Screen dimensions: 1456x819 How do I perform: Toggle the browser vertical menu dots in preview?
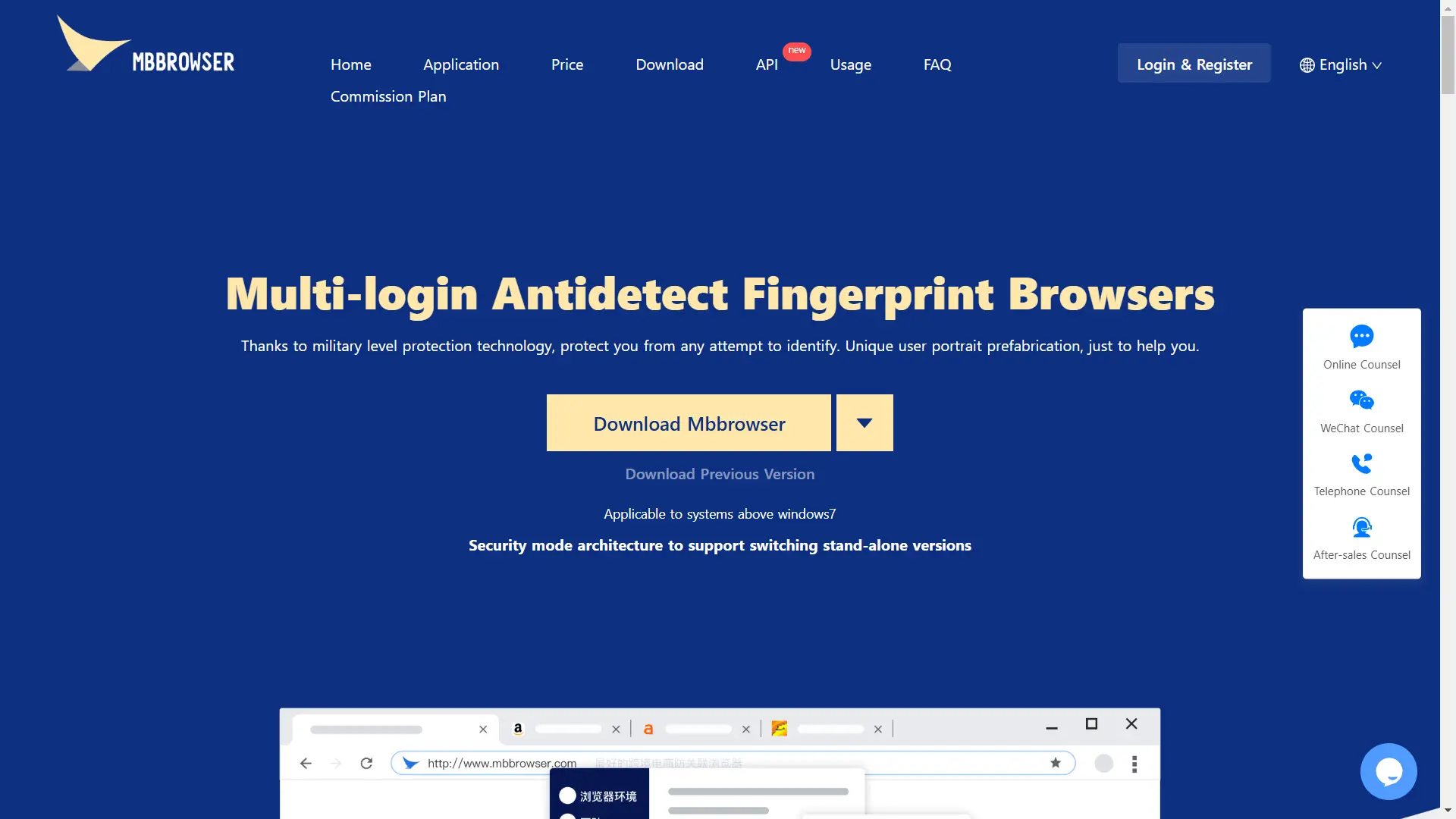[1134, 764]
